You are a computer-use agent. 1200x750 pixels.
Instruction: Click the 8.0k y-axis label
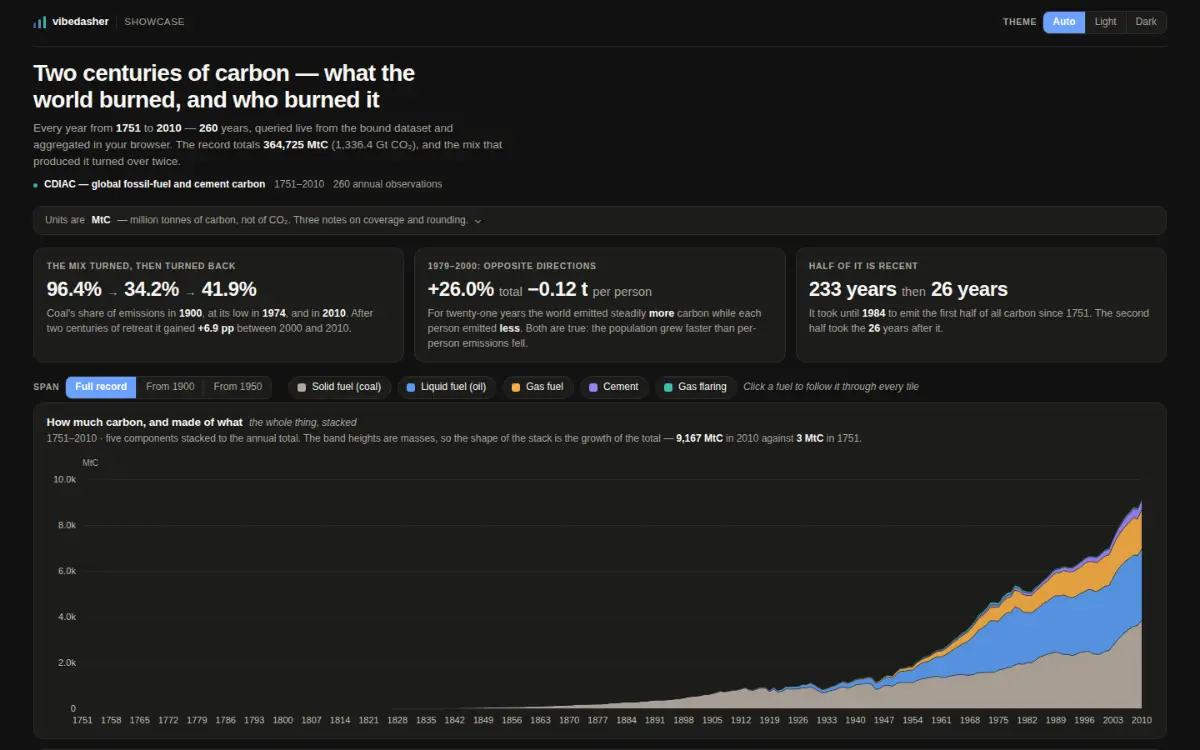click(66, 525)
